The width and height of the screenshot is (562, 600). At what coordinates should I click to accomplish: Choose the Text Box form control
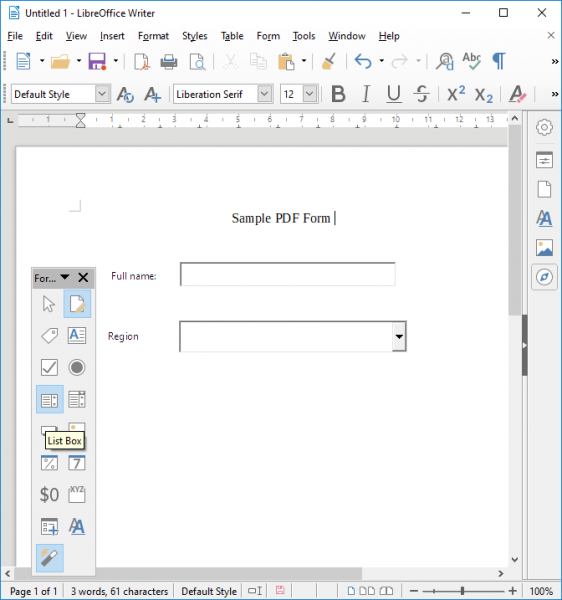pos(77,336)
